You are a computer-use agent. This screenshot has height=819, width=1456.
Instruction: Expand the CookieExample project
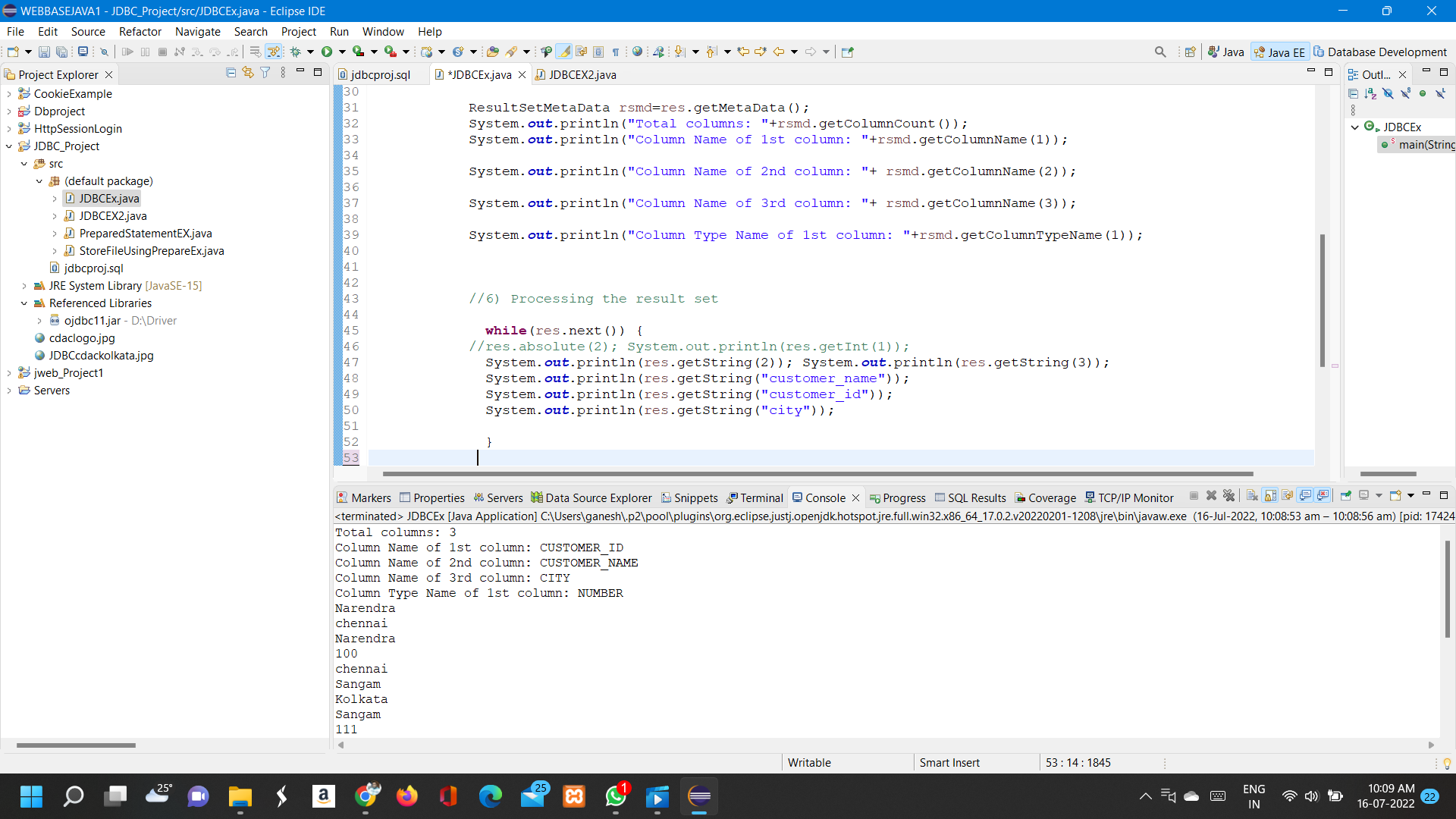tap(9, 94)
